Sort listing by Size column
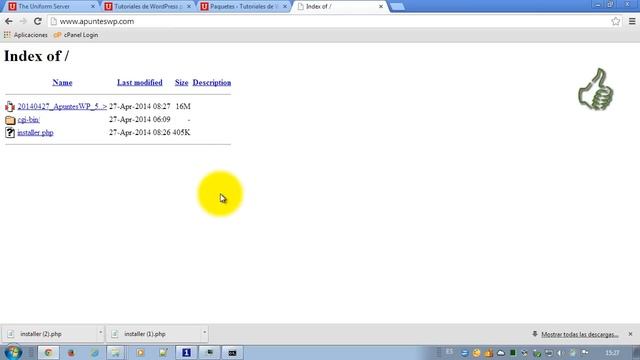This screenshot has height=360, width=640. [x=182, y=82]
